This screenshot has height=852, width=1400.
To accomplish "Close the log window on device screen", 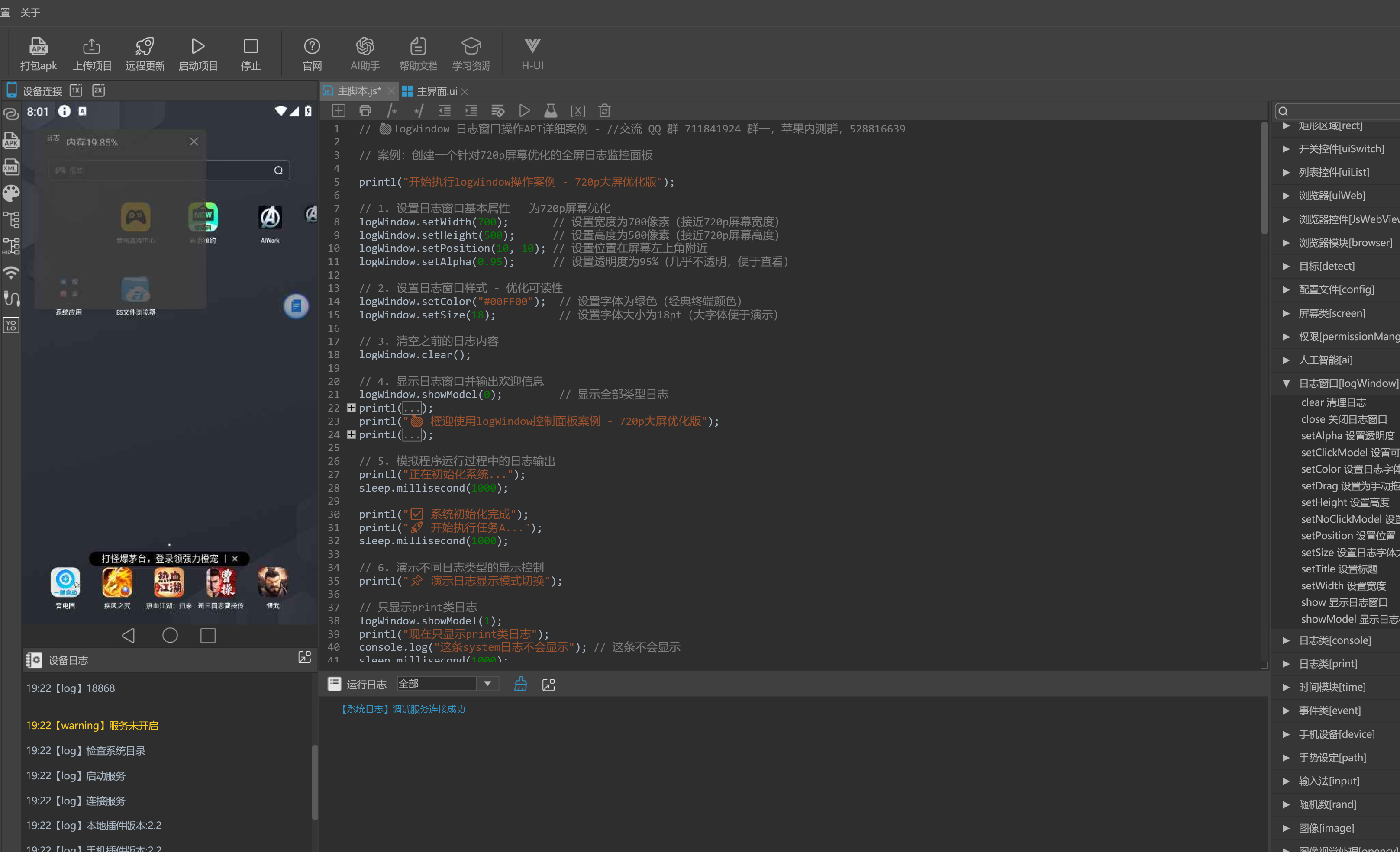I will click(x=194, y=141).
